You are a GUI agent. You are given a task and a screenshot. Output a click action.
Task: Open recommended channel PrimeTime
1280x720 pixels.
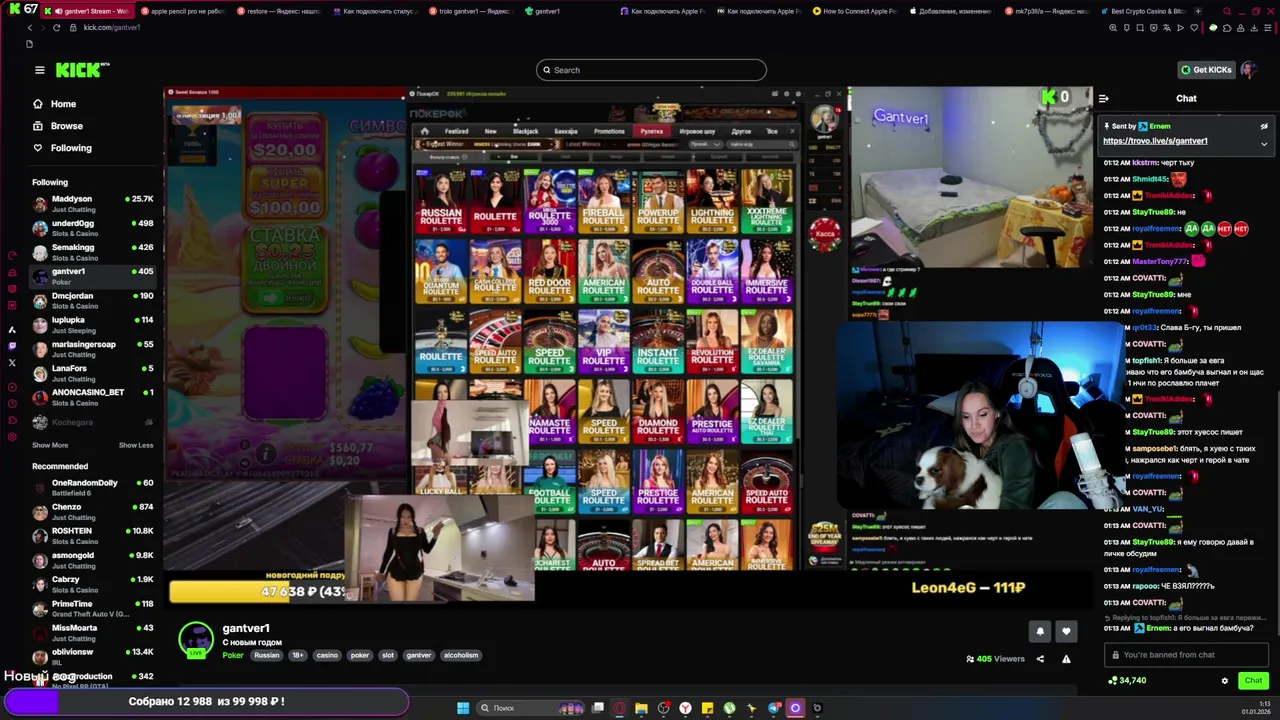(92, 609)
